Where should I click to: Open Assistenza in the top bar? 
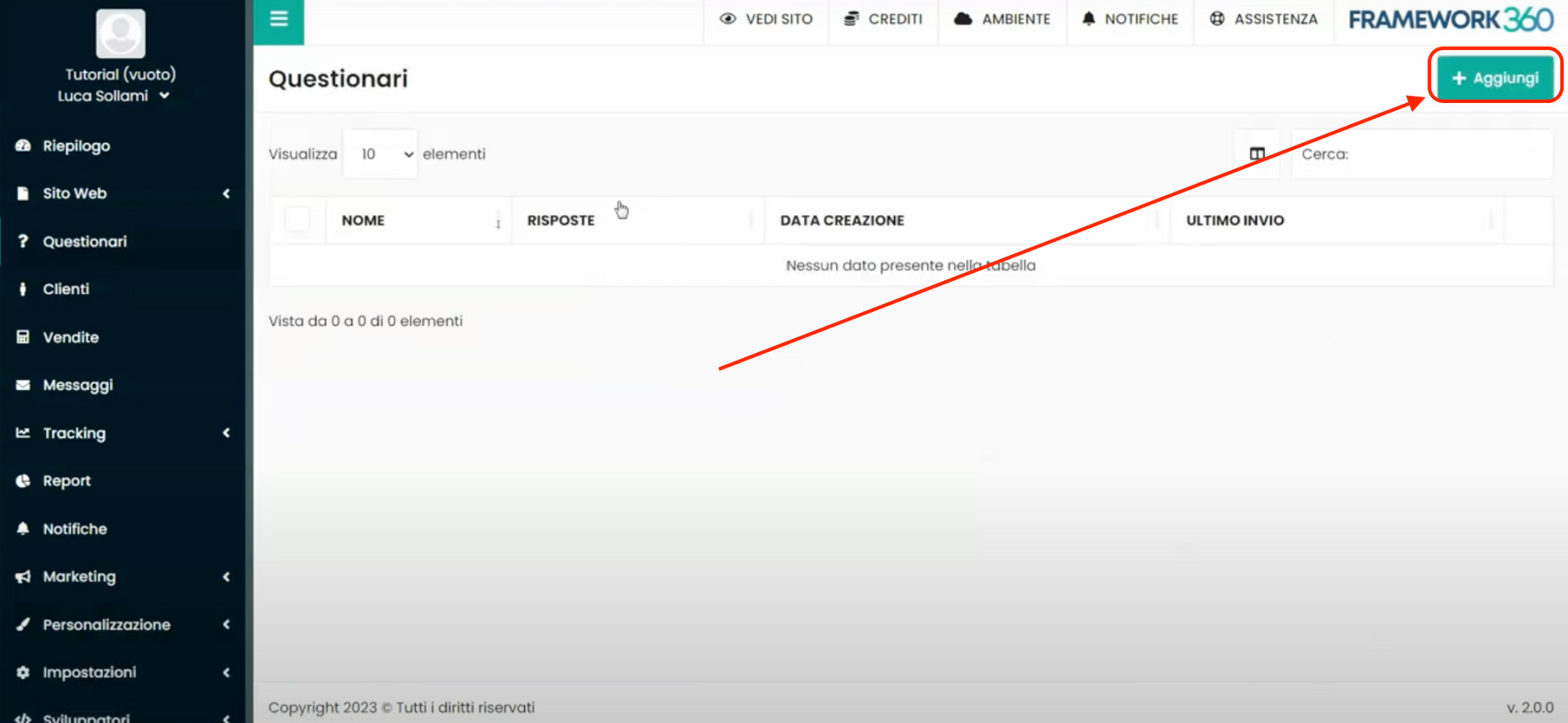[x=1264, y=19]
